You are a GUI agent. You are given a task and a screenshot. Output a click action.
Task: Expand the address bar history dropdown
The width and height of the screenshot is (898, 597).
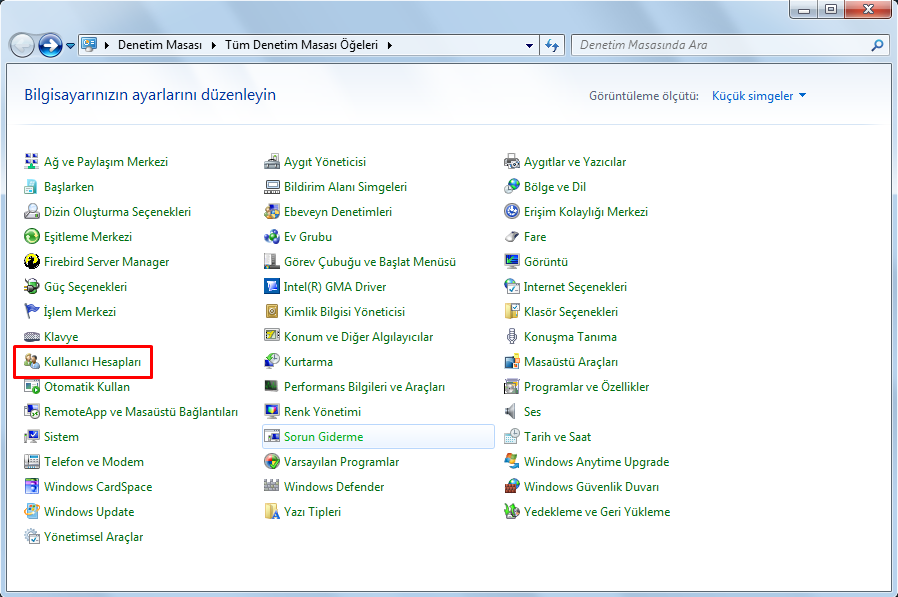pyautogui.click(x=529, y=45)
